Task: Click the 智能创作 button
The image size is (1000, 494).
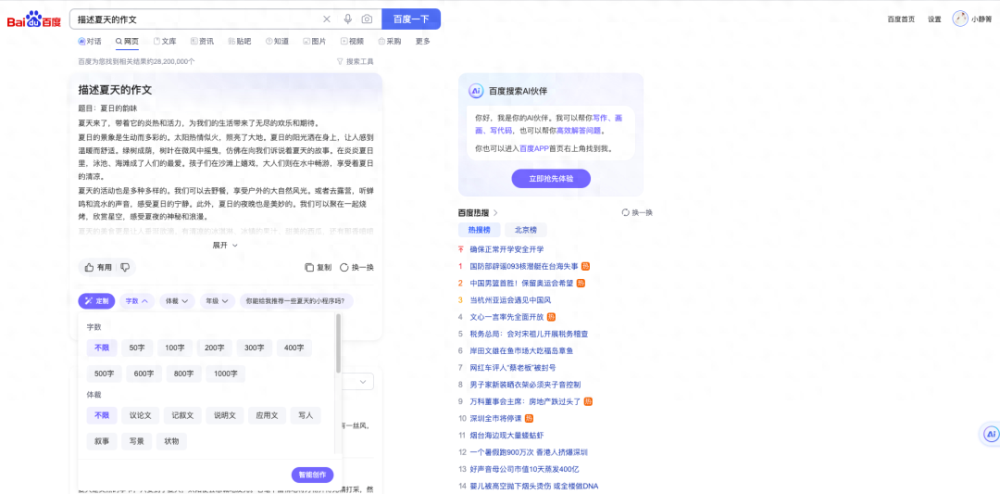Action: (x=312, y=475)
